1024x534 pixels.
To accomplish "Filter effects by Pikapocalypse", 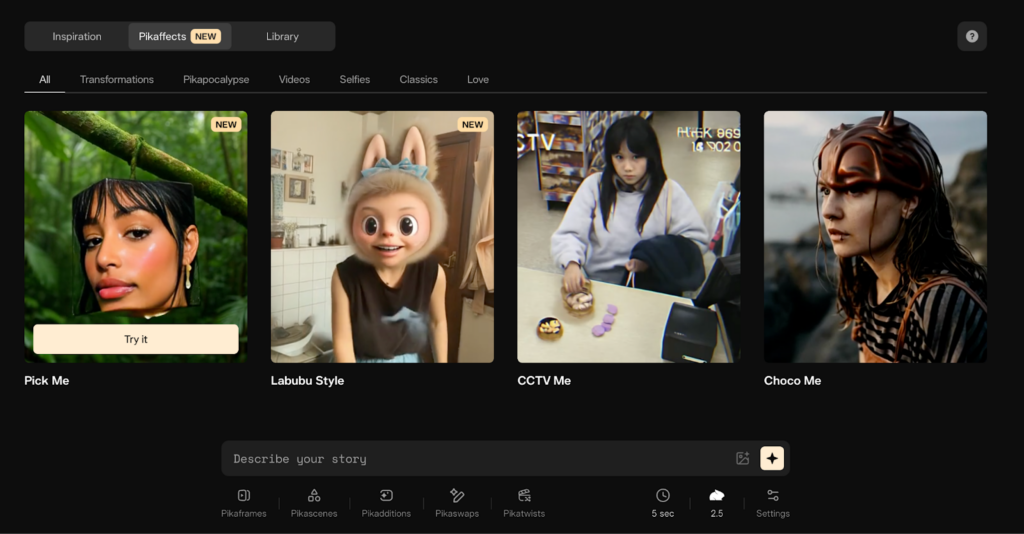I will 216,79.
